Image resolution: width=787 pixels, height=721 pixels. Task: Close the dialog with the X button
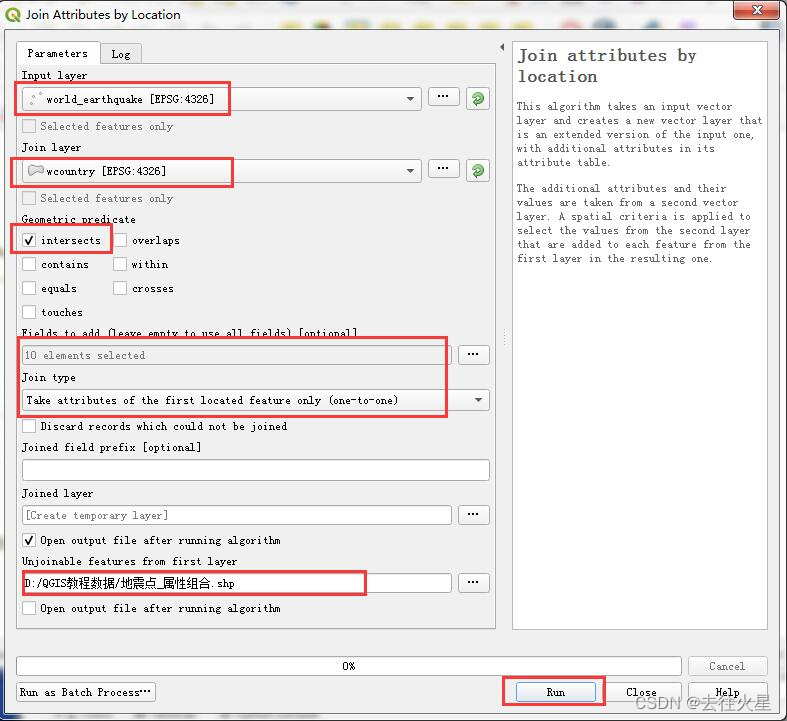click(x=757, y=10)
